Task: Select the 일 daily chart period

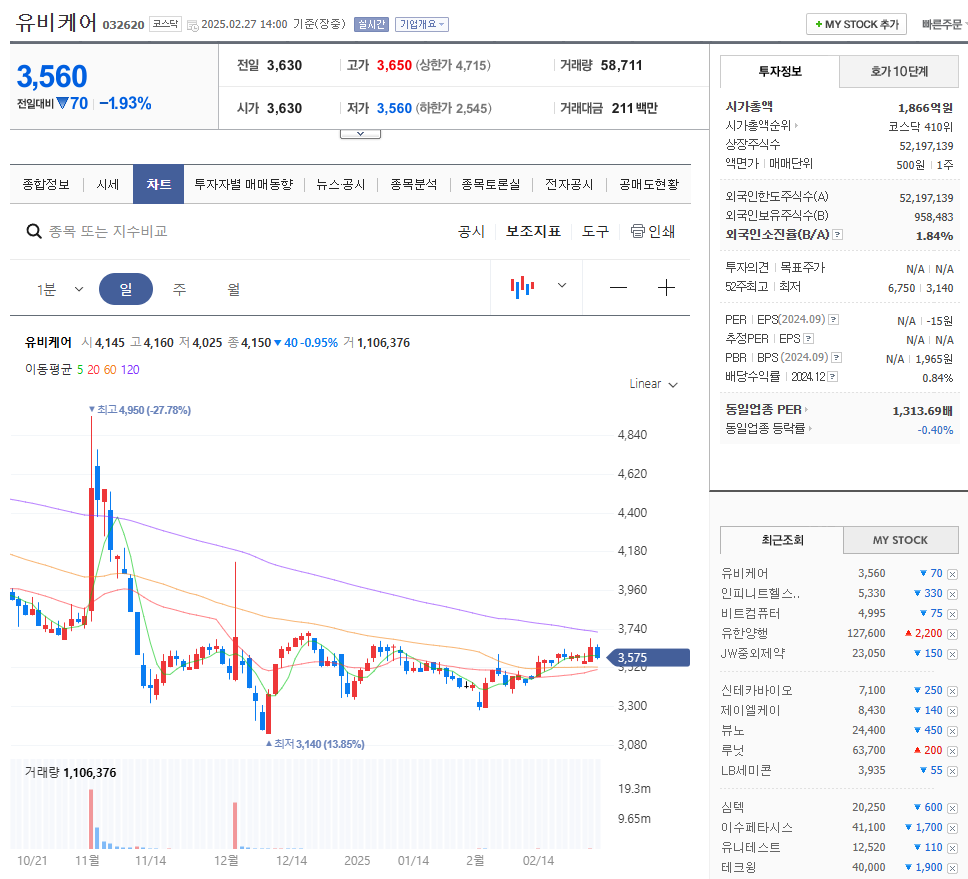Action: click(126, 287)
